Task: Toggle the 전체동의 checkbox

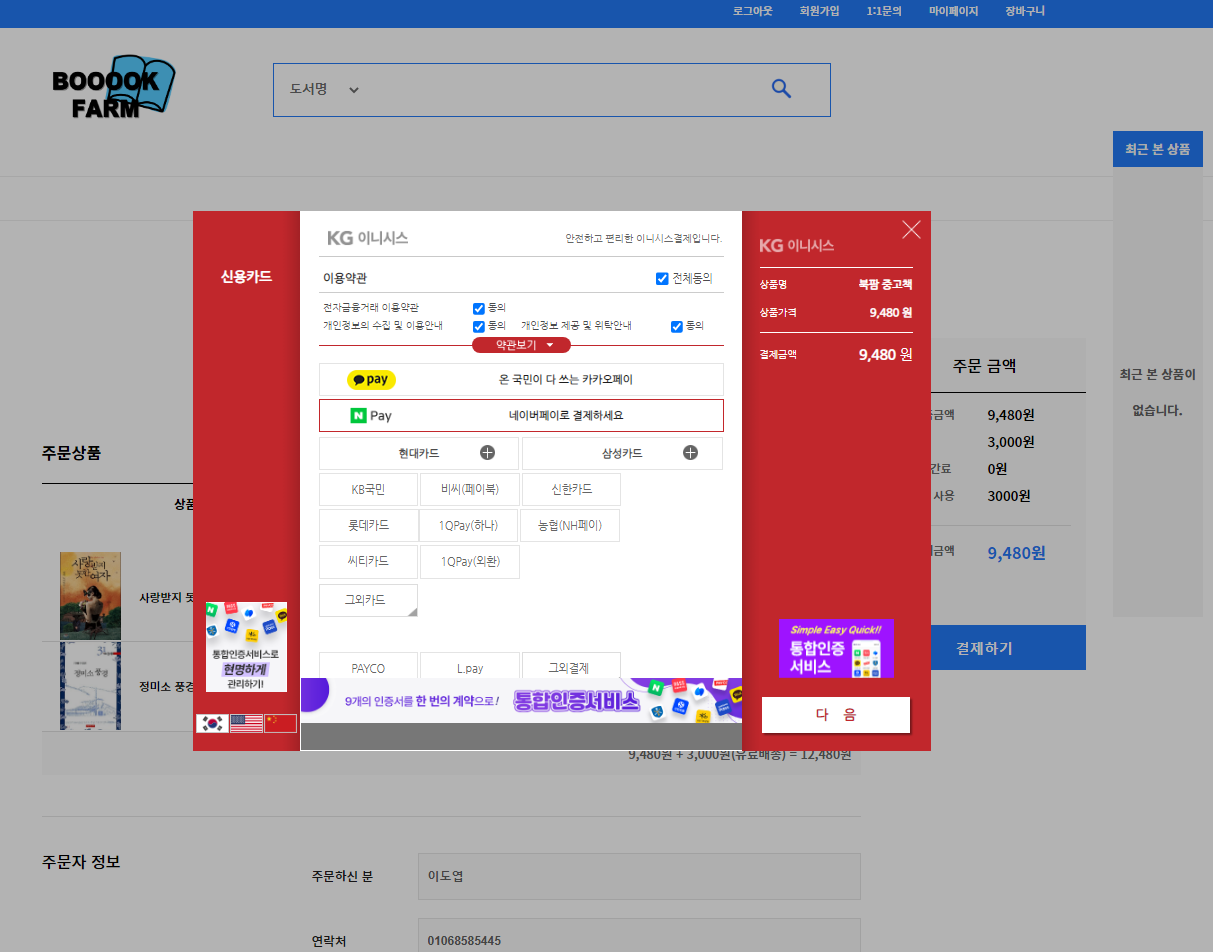Action: (662, 279)
